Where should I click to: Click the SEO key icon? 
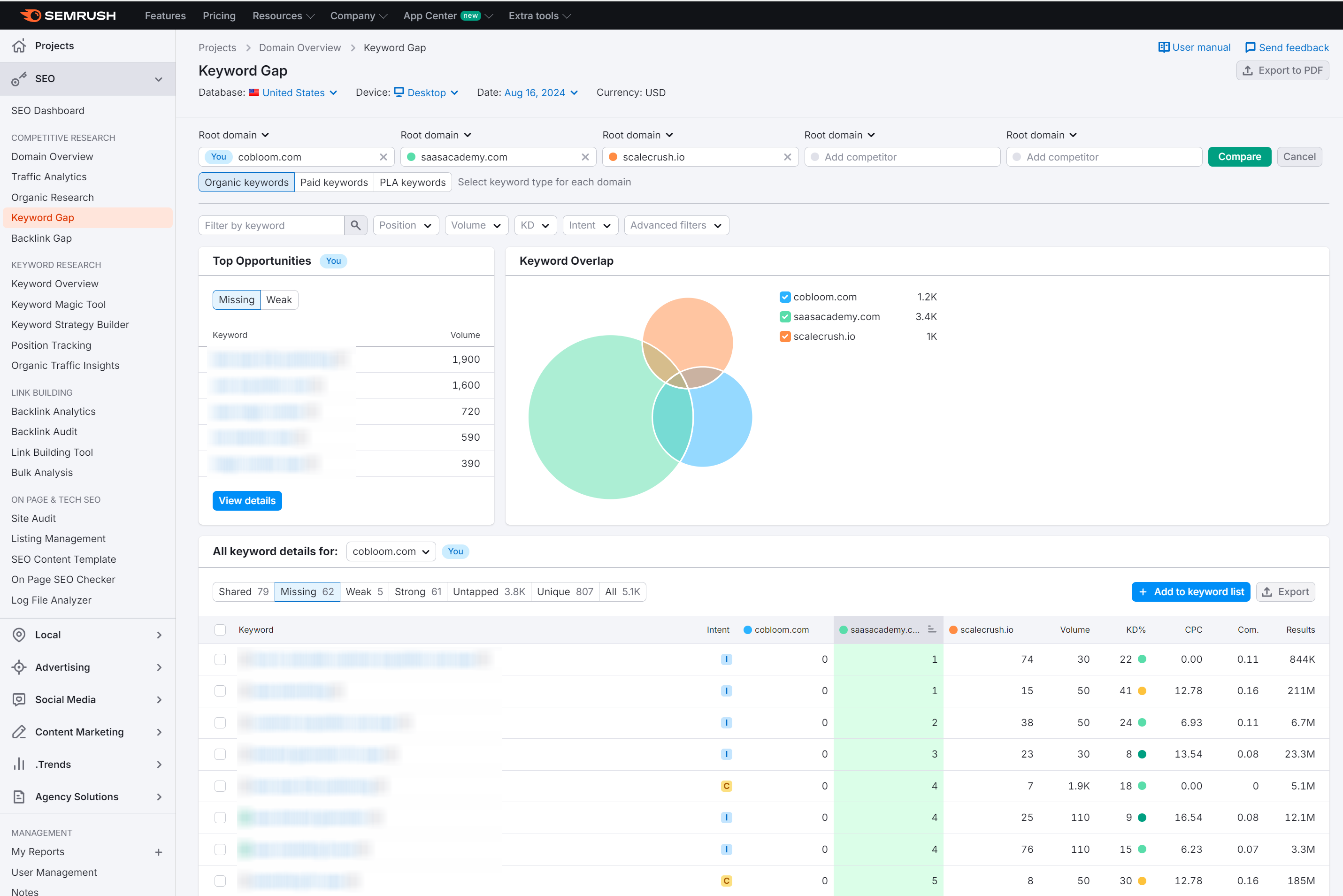pos(19,79)
